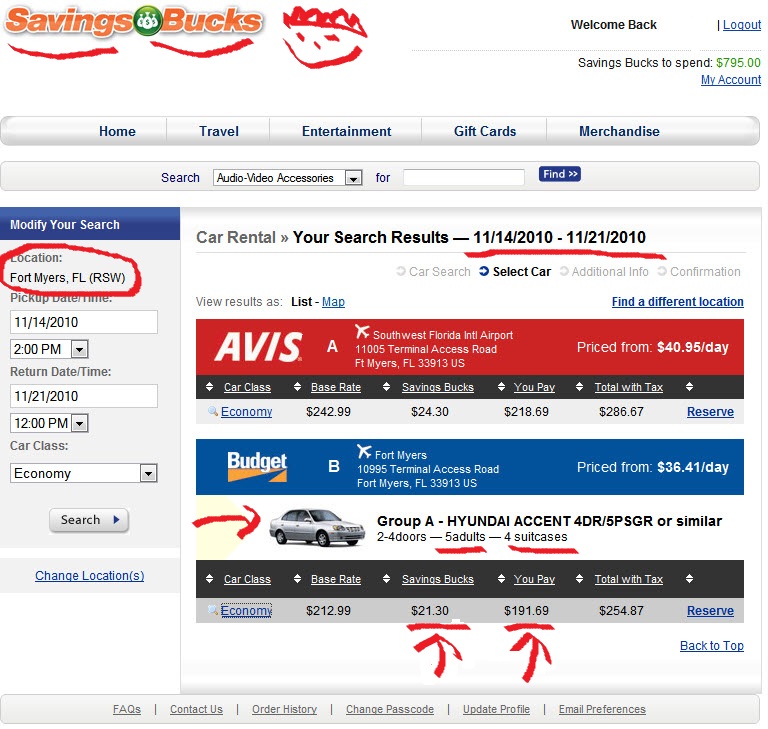Click sort arrows left of Budget Total with Tax
768x729 pixels.
(x=579, y=579)
